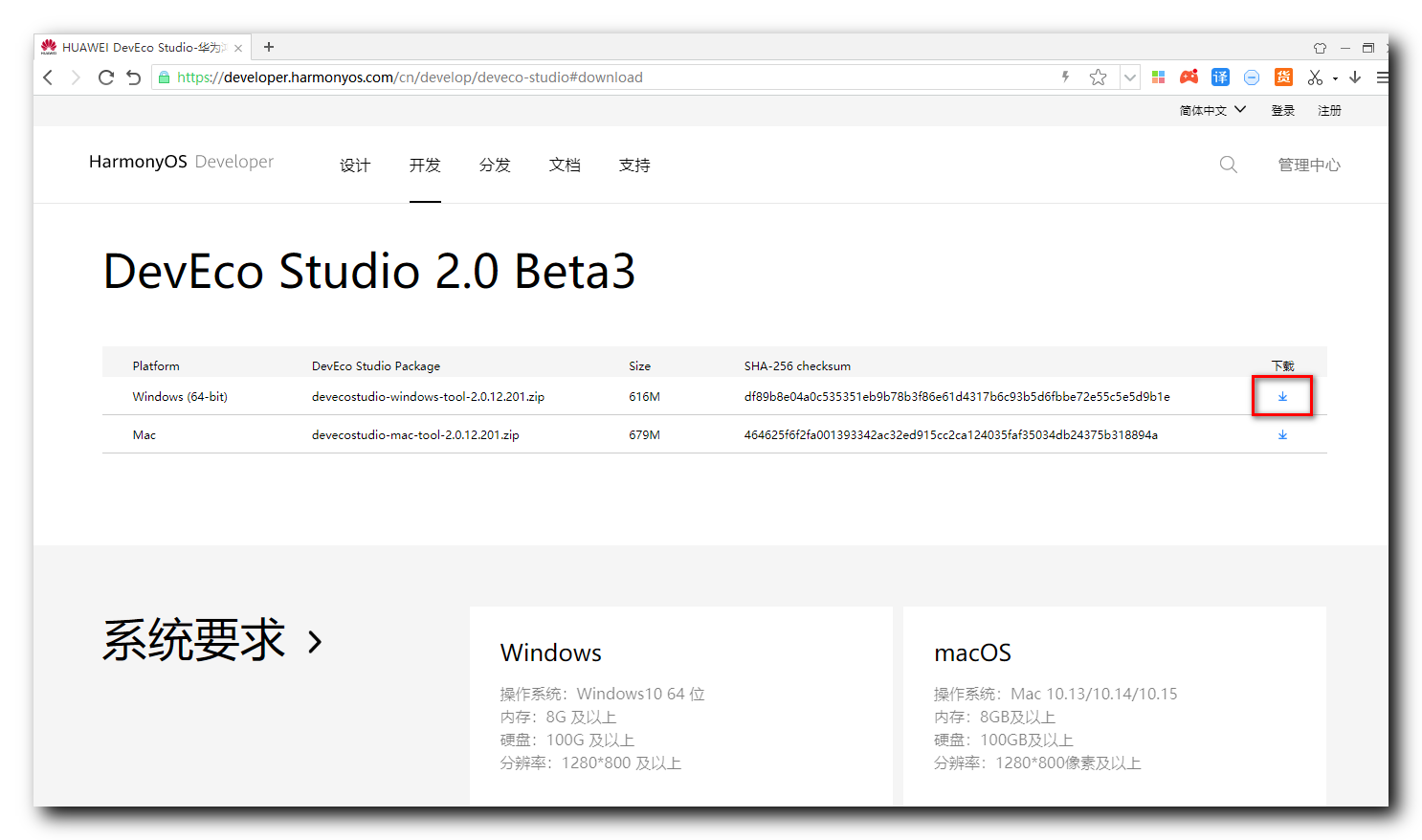The image size is (1422, 840).
Task: Click the 系统要求 heading link
Action: [194, 640]
